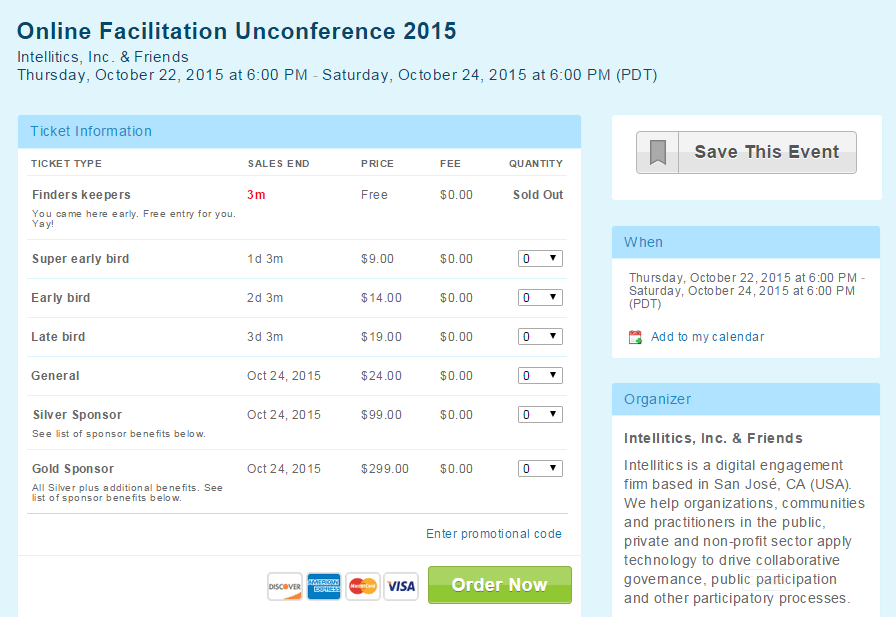Open Silver Sponsor quantity dropdown
Screen dimensions: 896x617
[x=540, y=414]
